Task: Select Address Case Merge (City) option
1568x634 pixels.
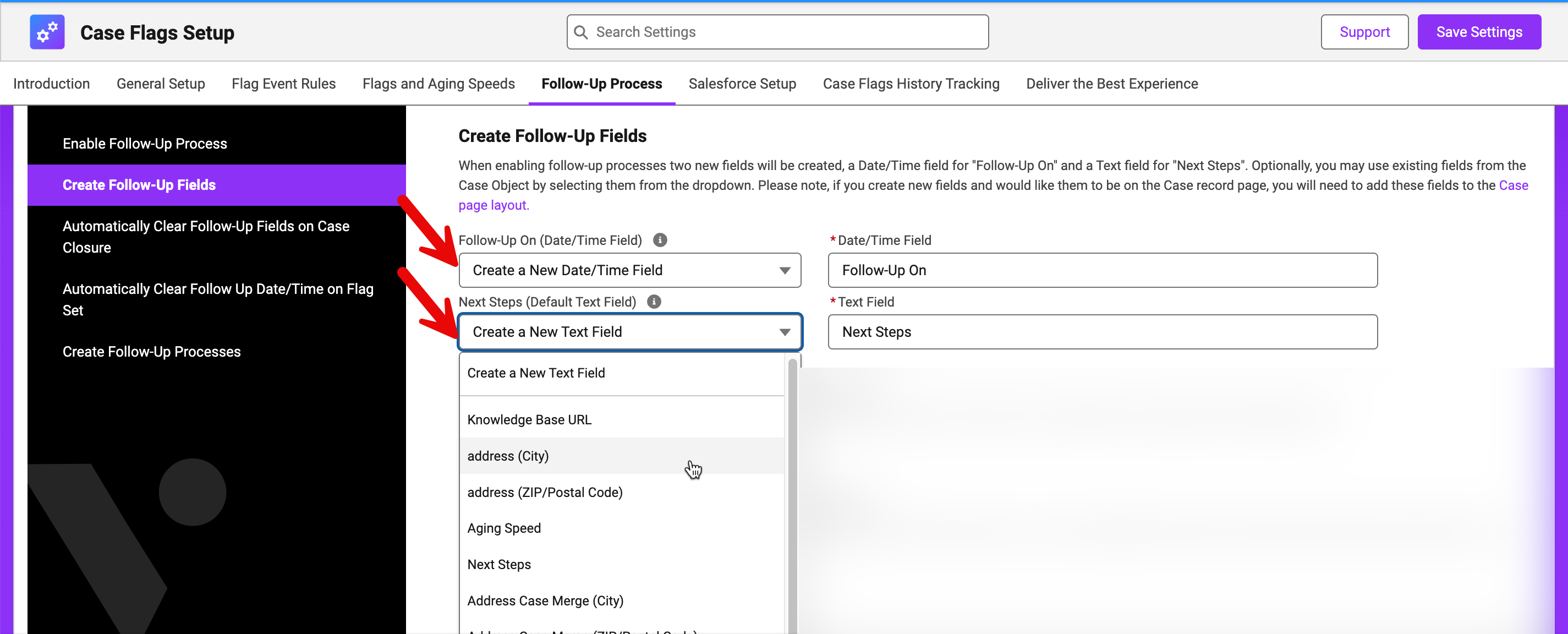Action: point(622,600)
